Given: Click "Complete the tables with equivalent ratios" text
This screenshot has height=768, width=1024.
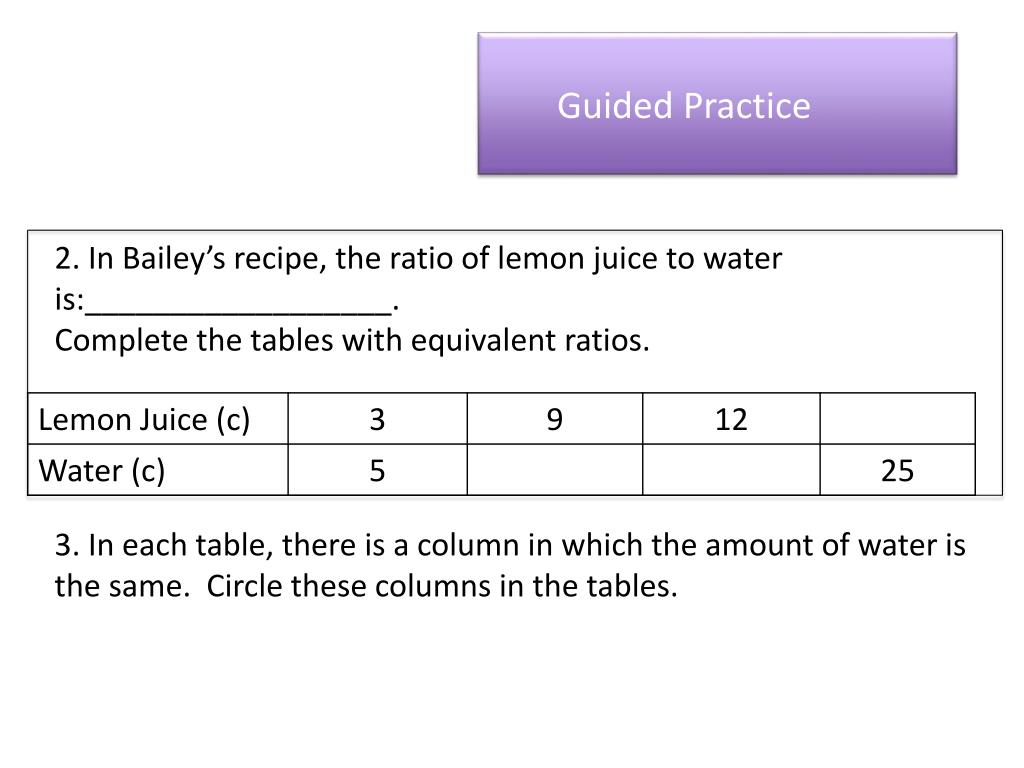Looking at the screenshot, I should point(352,341).
